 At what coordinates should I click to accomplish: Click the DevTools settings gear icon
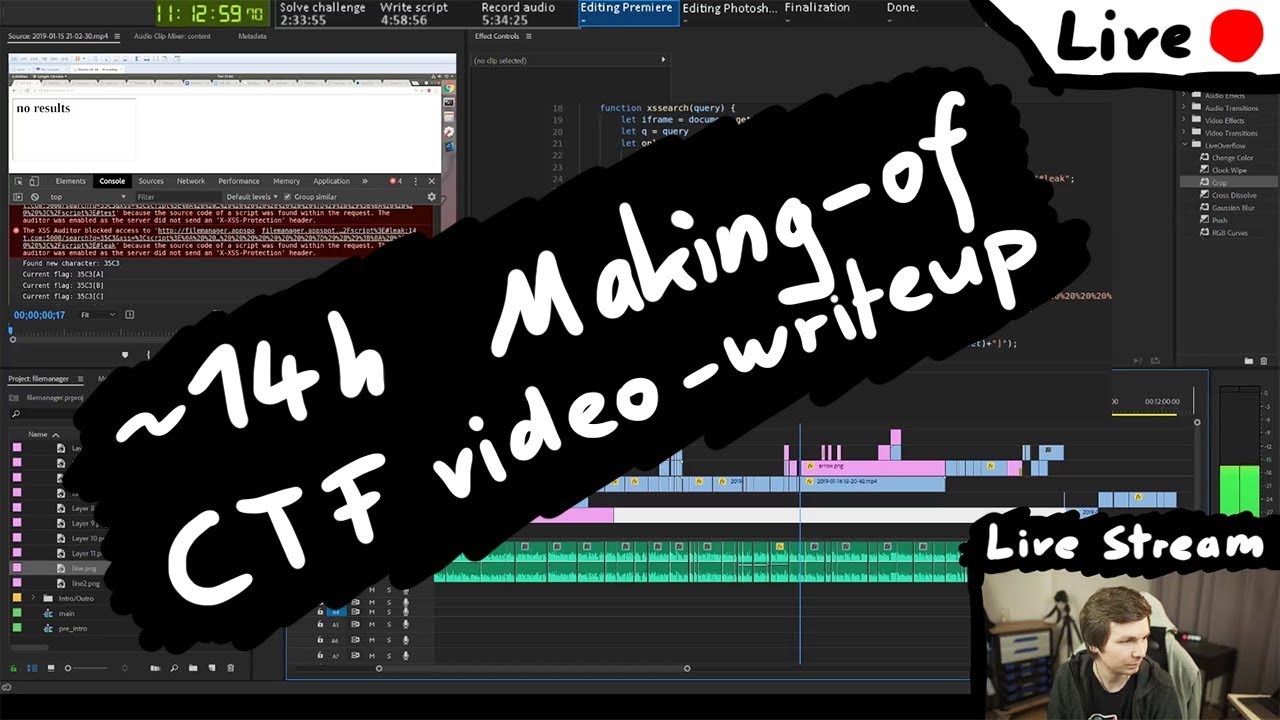pos(431,197)
